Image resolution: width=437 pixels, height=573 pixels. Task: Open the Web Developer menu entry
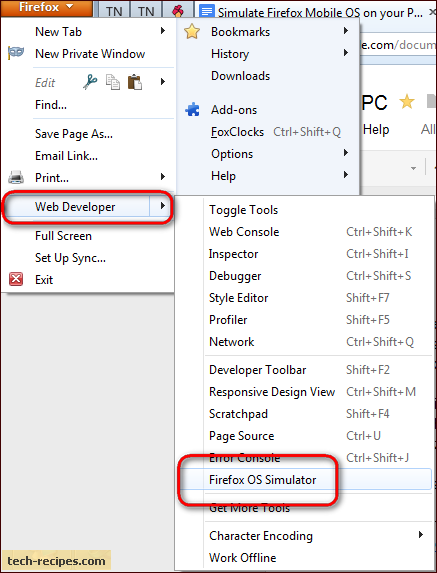tap(87, 207)
